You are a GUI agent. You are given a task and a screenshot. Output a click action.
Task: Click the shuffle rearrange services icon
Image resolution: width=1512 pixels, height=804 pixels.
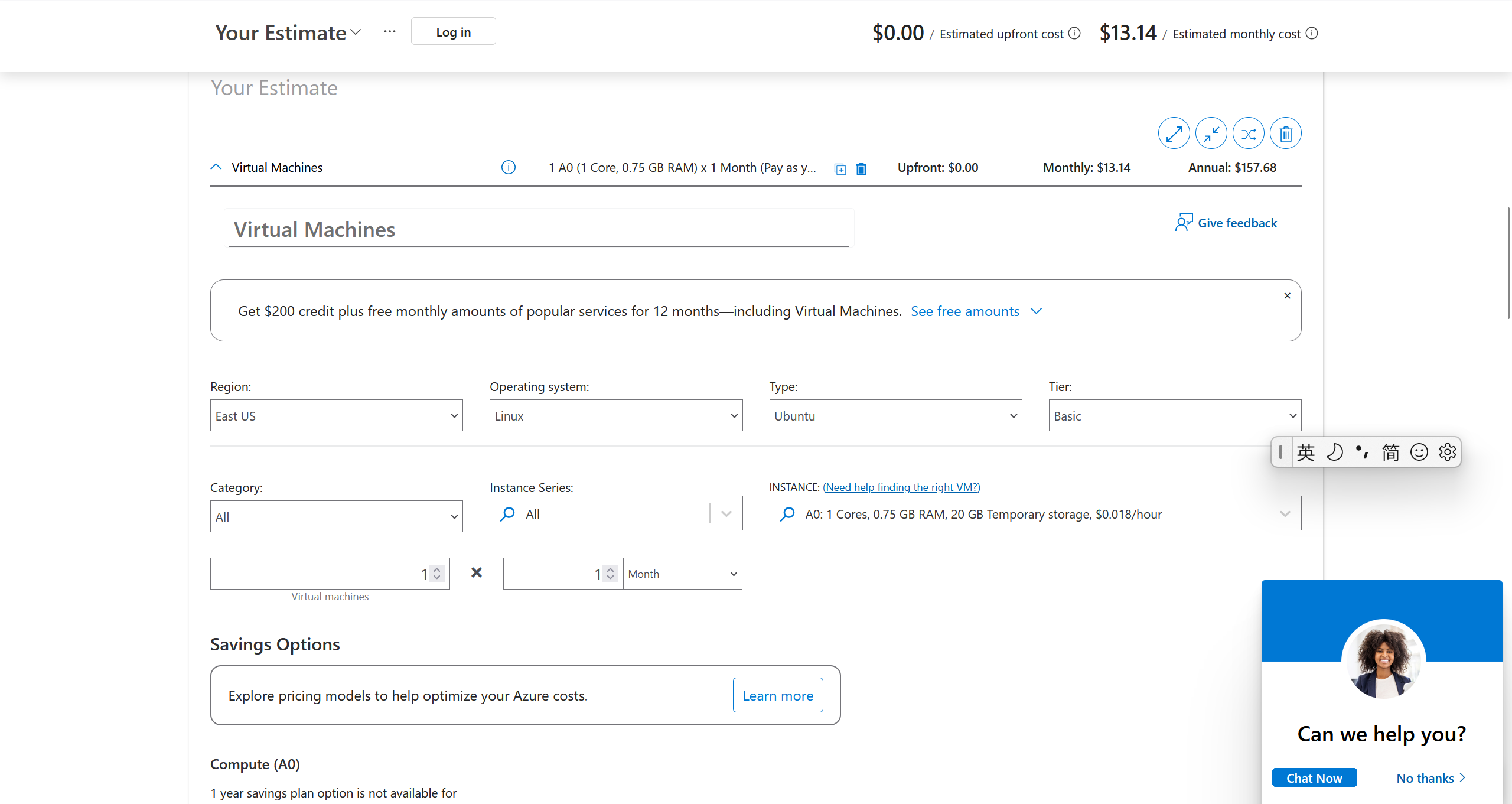click(x=1248, y=134)
